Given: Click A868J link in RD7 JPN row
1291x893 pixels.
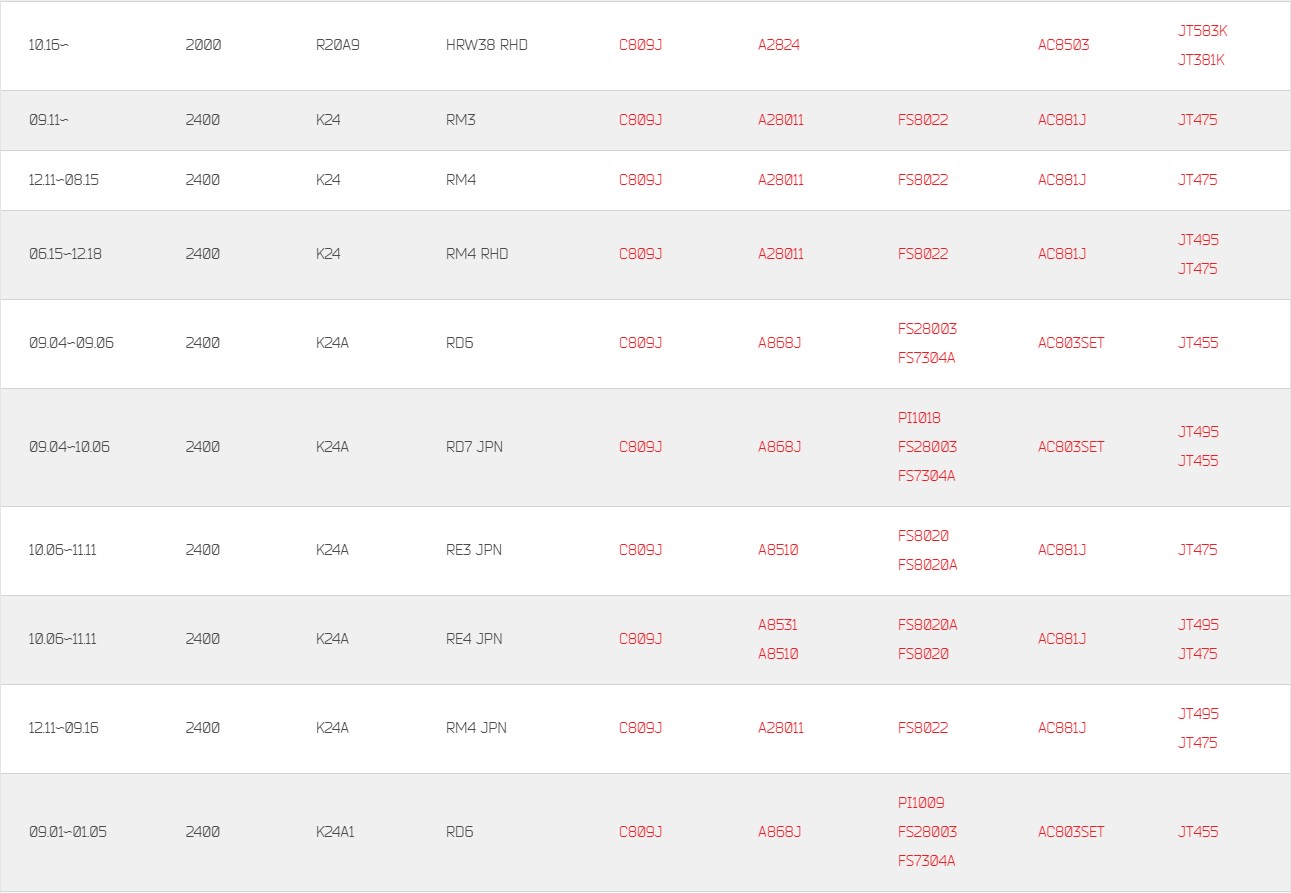Looking at the screenshot, I should [779, 447].
